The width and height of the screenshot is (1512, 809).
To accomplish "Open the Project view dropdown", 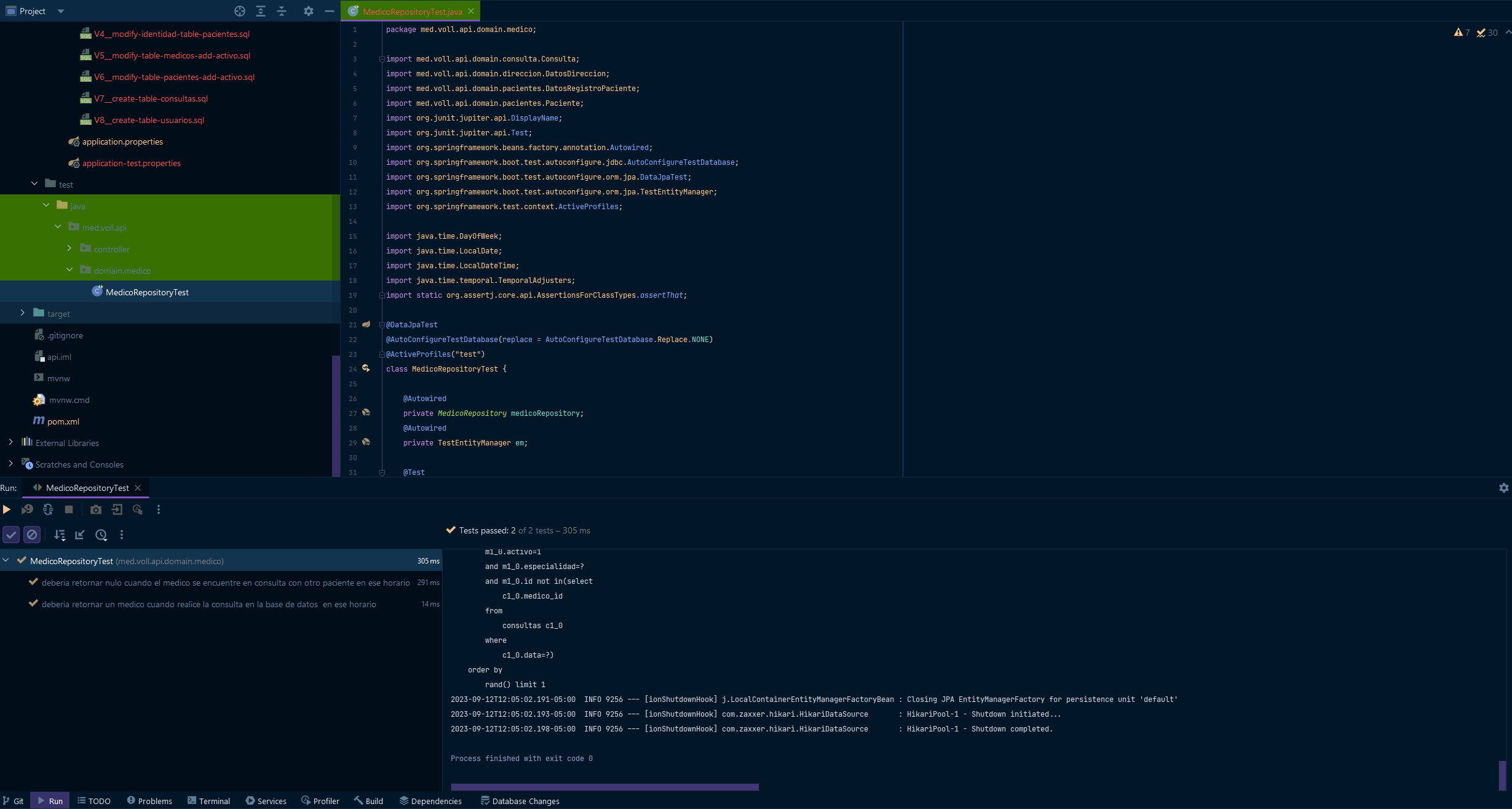I will [60, 11].
